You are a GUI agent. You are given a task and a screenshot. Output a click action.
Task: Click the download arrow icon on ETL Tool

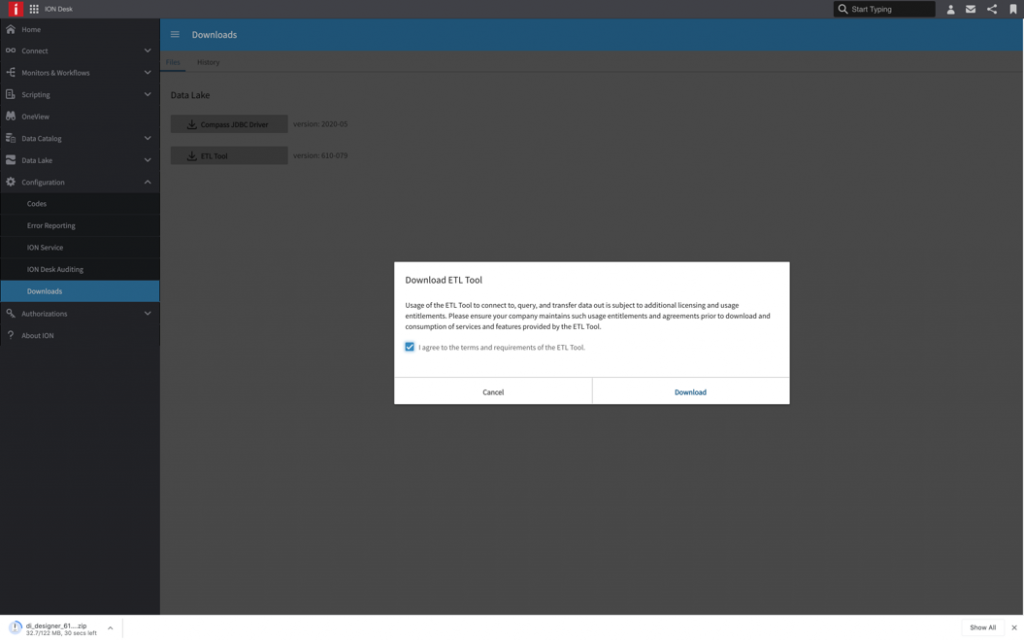191,156
